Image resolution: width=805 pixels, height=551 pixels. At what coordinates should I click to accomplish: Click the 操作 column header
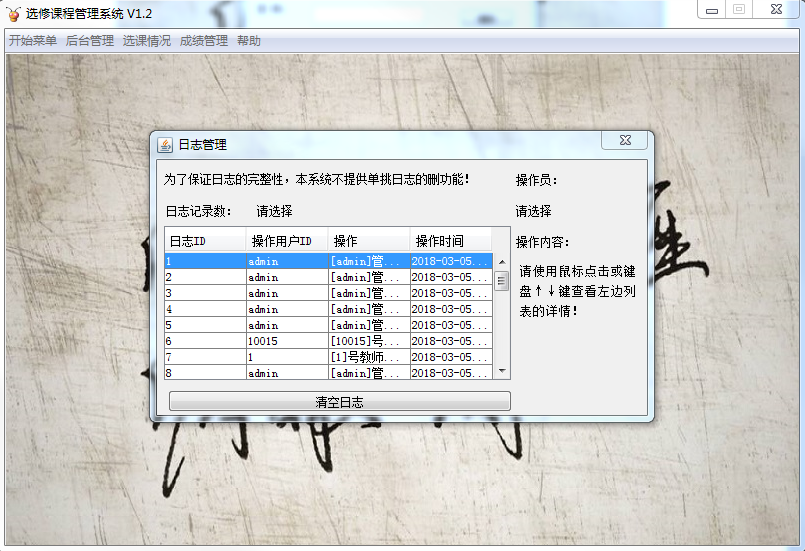pyautogui.click(x=369, y=240)
